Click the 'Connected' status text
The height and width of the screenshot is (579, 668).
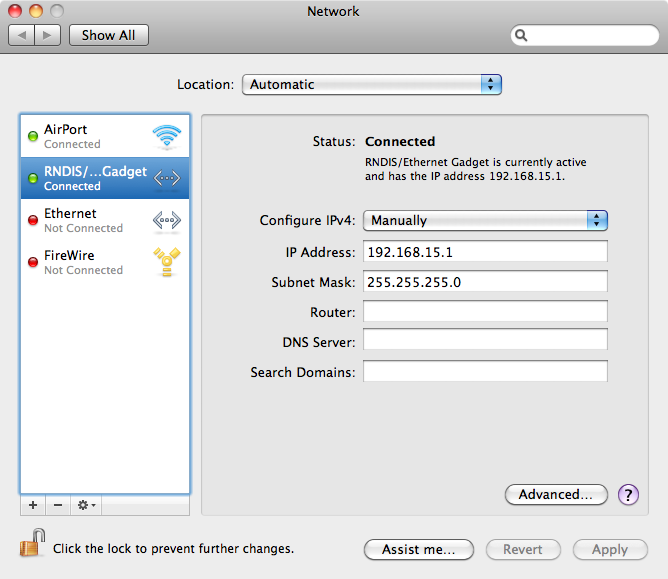point(400,141)
